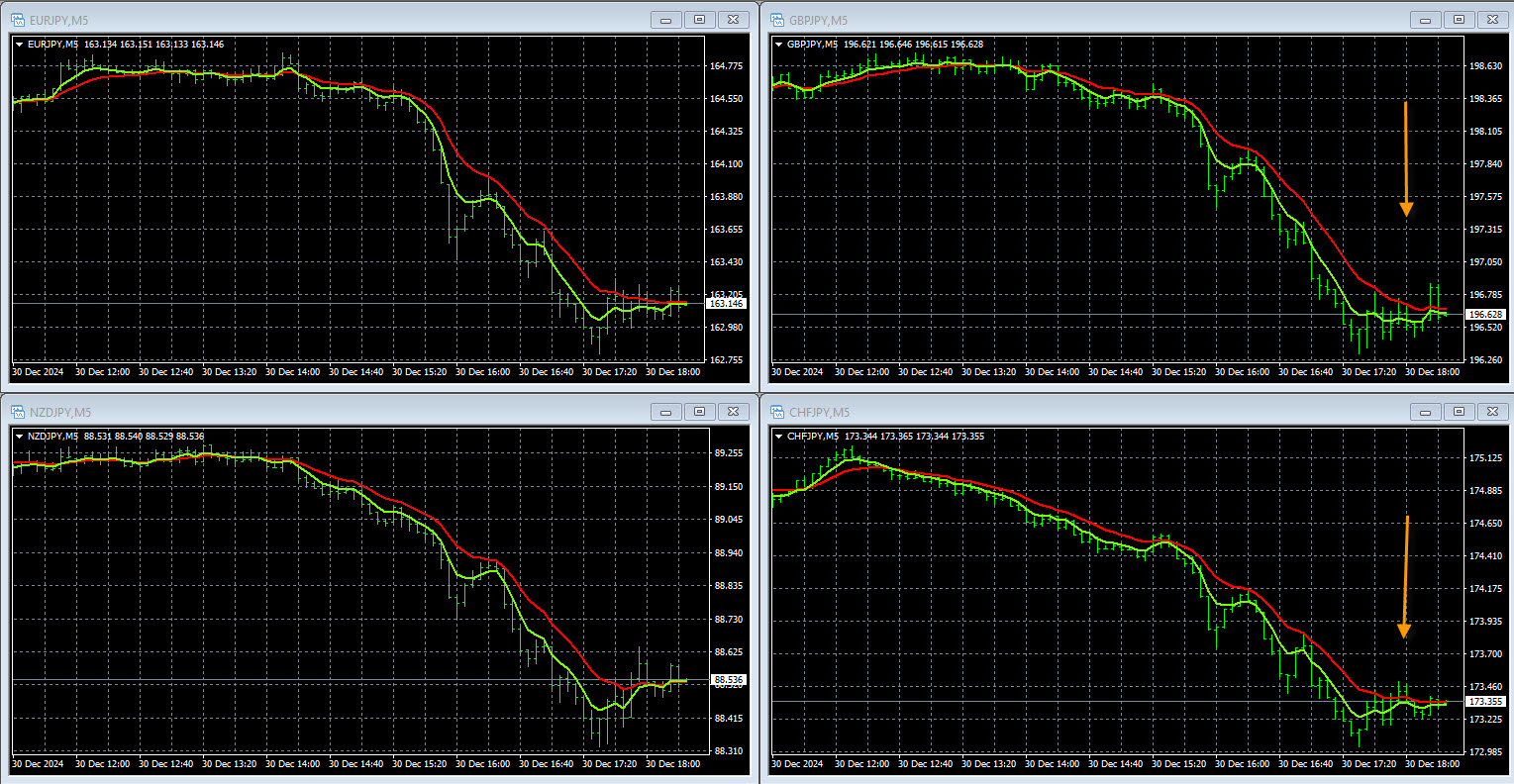Click the 173.355 price label on CHFJPY
Screen dimensions: 1514x784
coord(1485,702)
